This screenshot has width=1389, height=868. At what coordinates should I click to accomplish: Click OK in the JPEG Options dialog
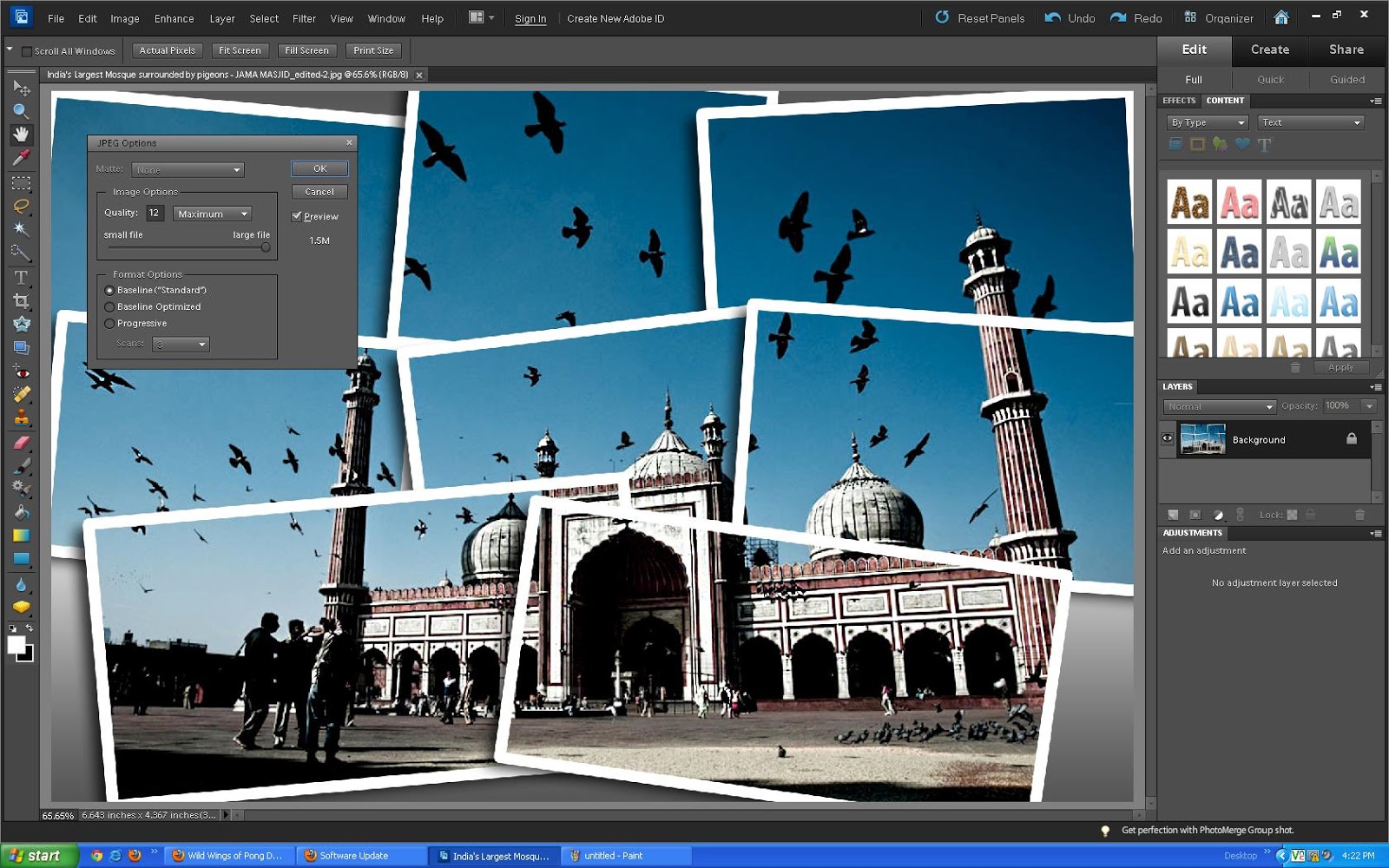319,168
